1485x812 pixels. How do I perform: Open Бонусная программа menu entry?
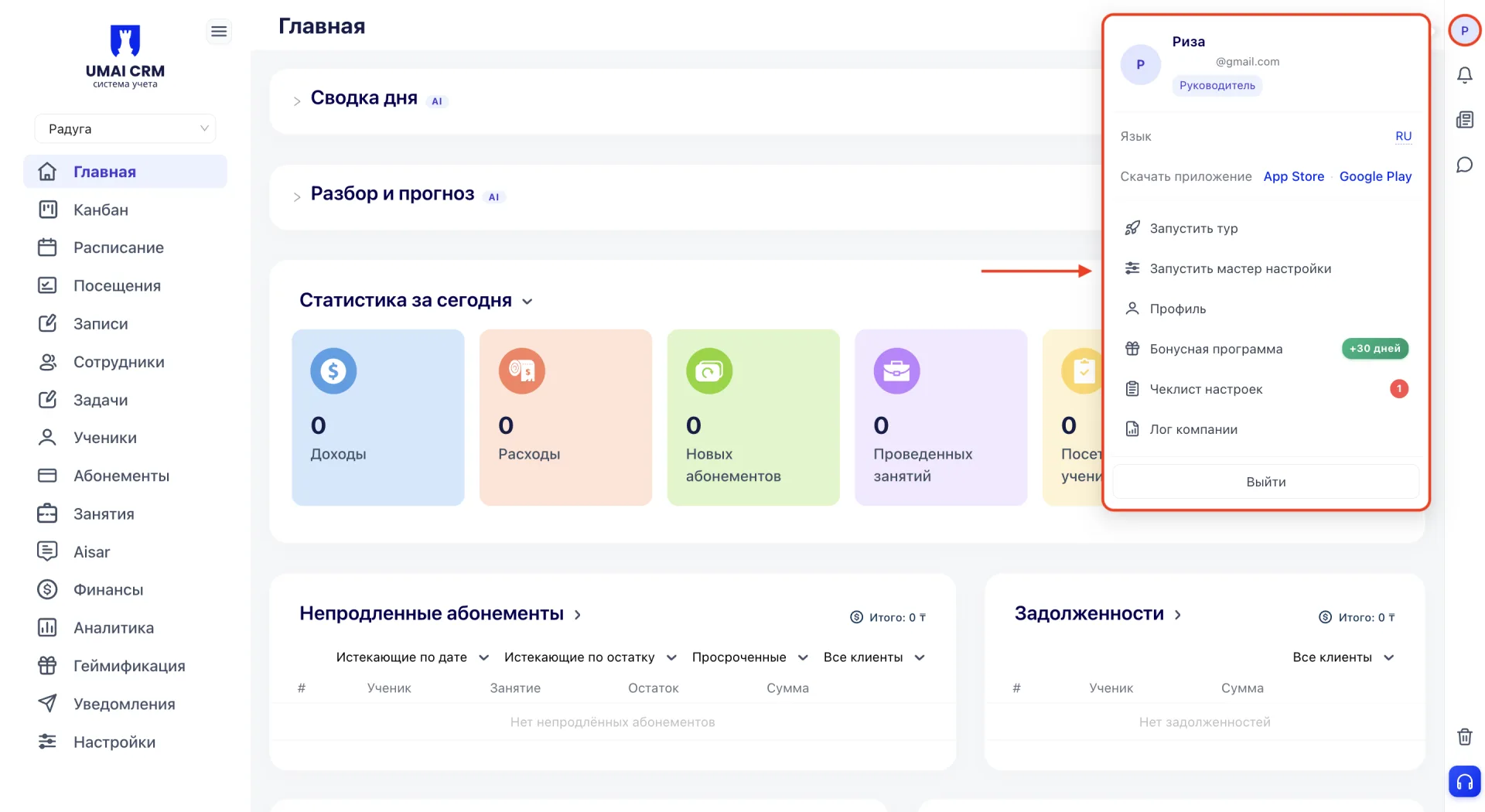[x=1266, y=349]
